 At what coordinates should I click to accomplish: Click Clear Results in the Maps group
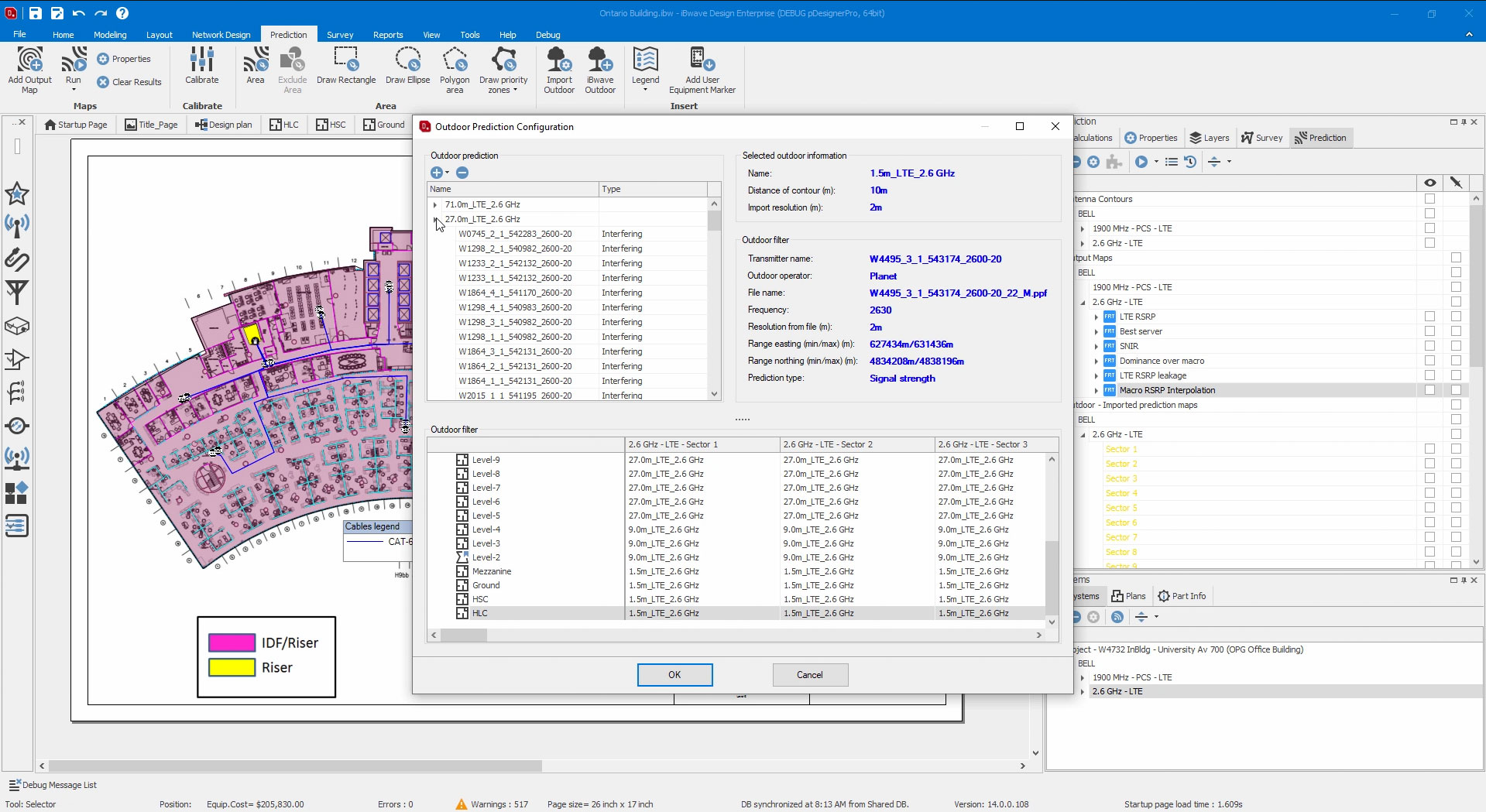[x=129, y=82]
